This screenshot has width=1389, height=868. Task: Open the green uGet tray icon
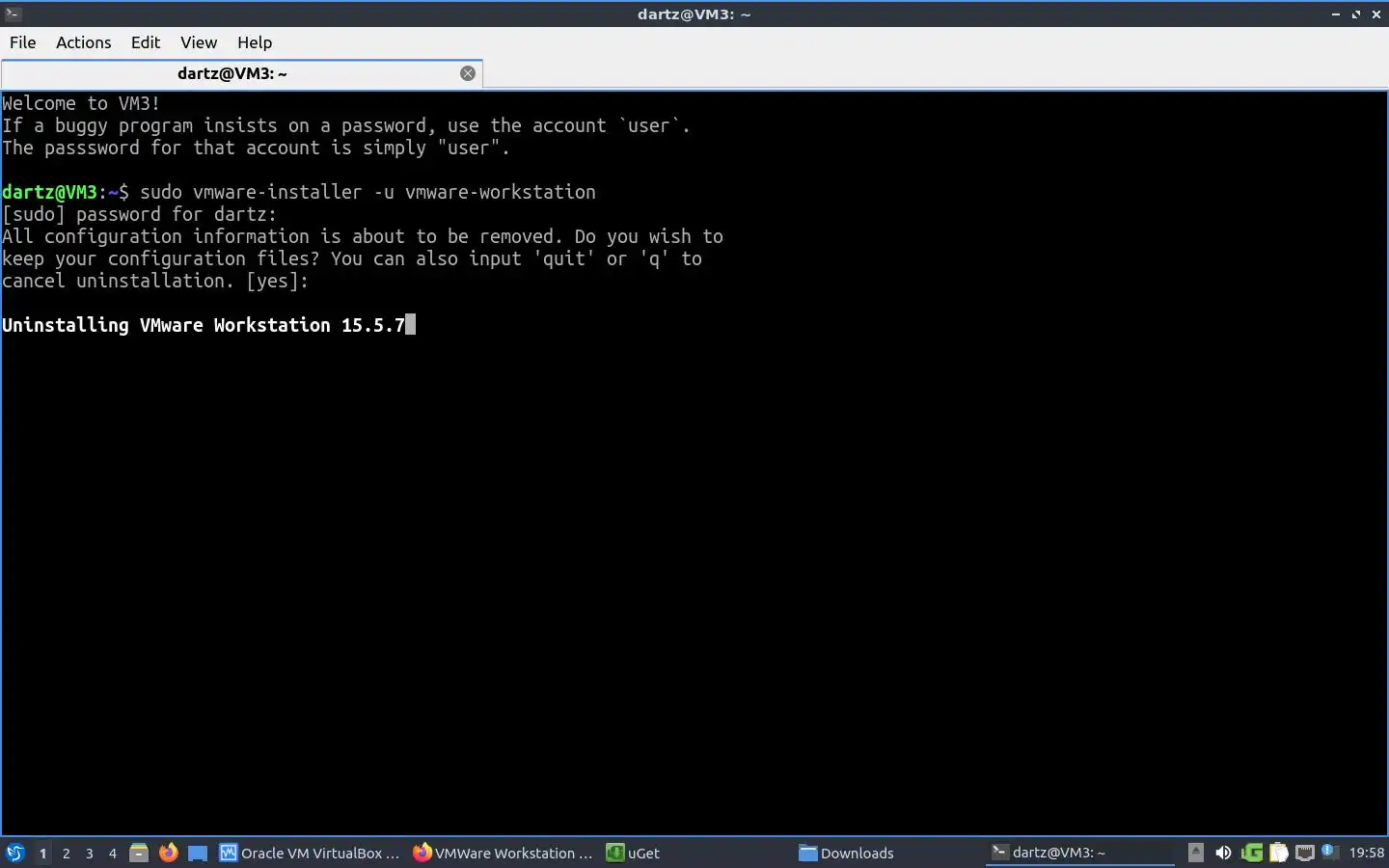point(1252,853)
